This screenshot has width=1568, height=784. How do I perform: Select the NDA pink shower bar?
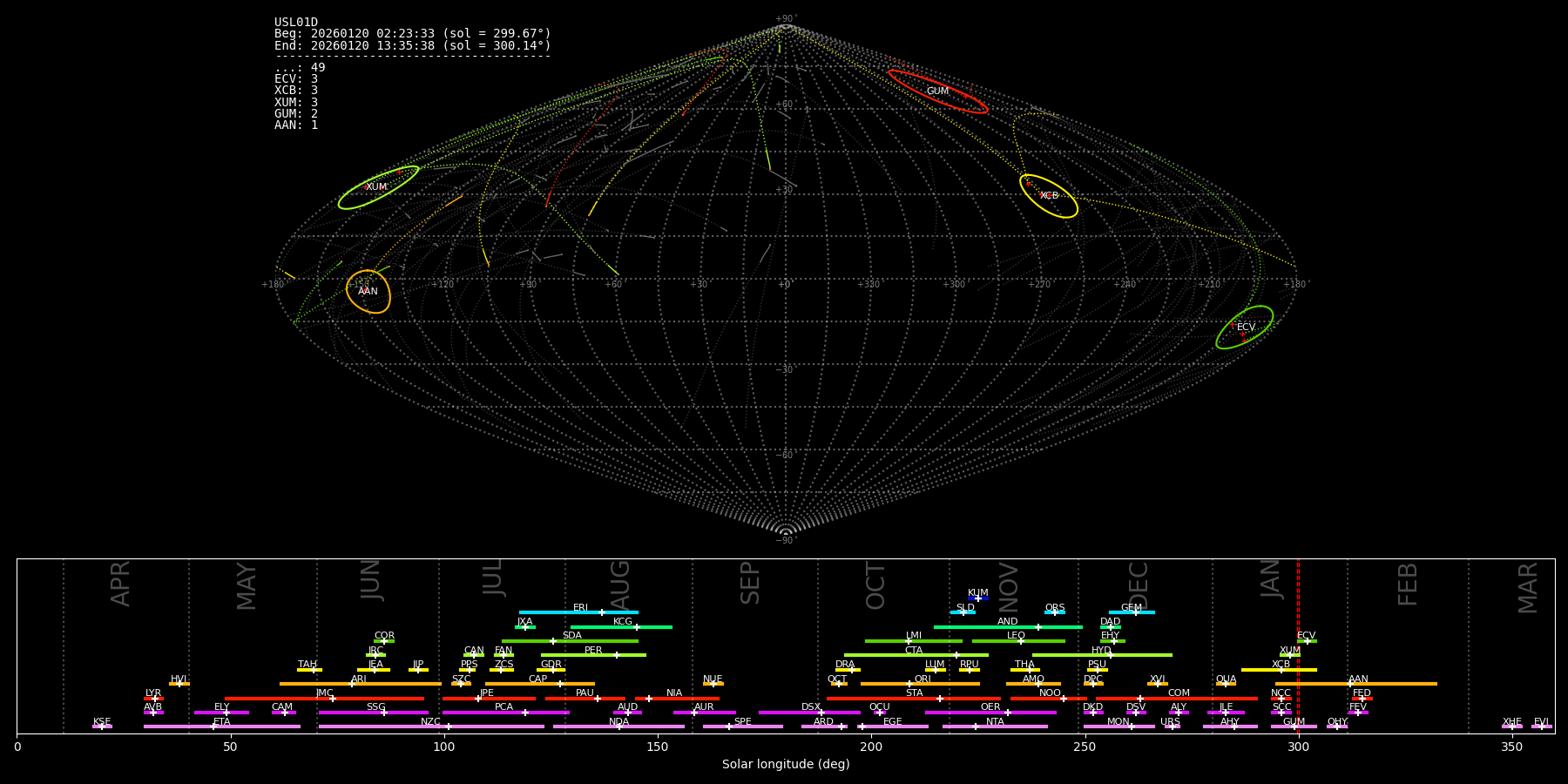[618, 727]
